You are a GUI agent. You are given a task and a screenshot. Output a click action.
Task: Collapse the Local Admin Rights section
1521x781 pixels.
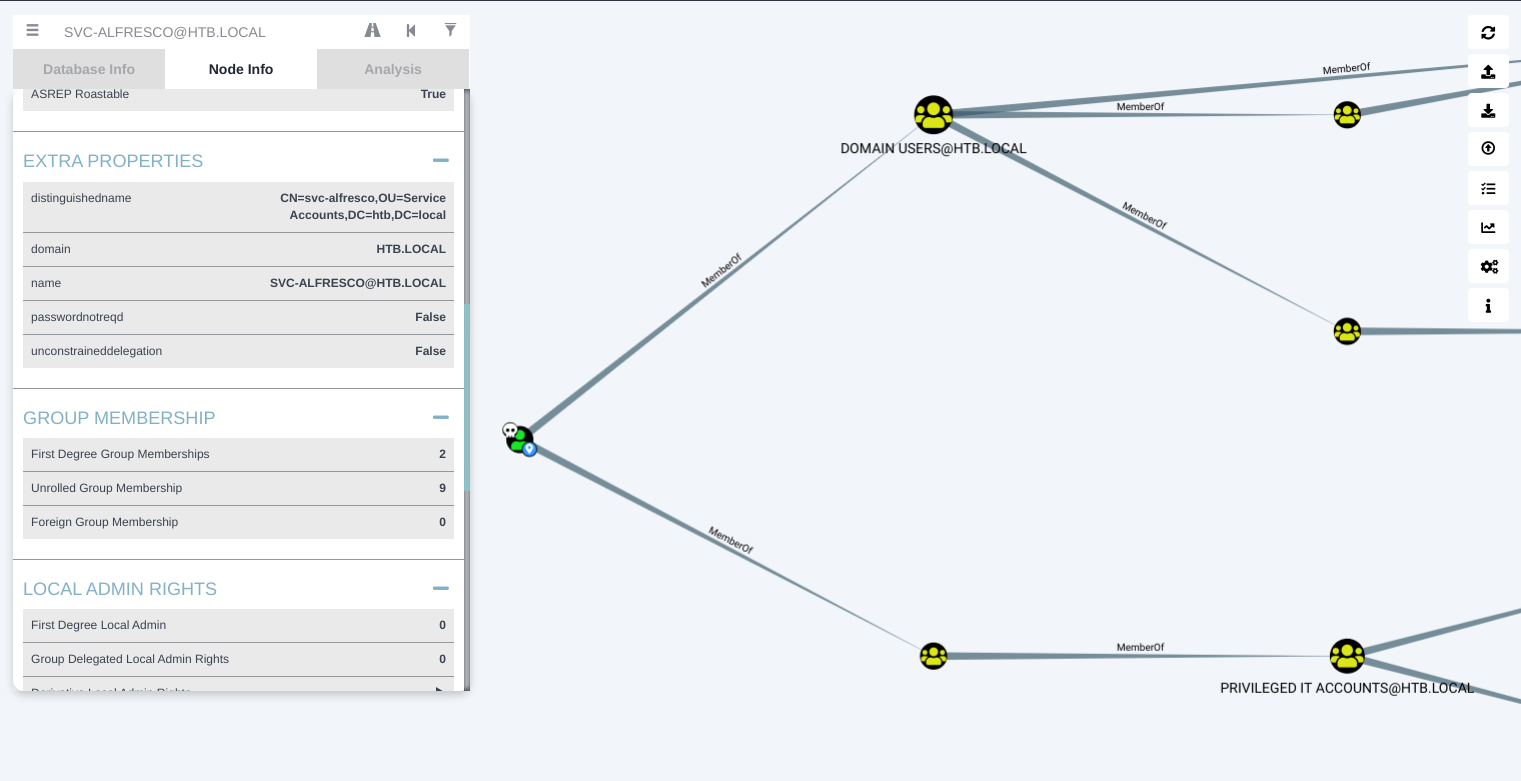click(440, 589)
